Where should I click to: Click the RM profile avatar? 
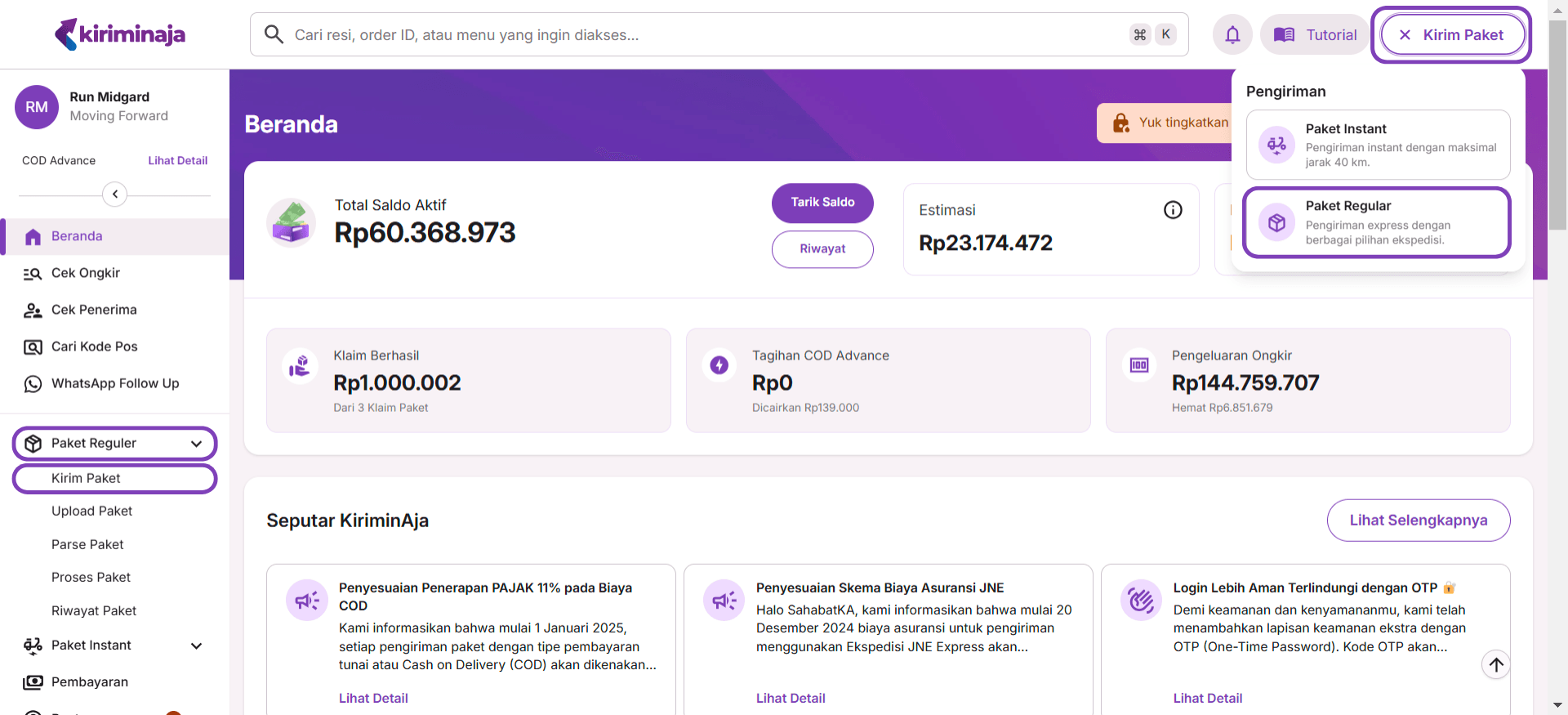click(x=37, y=107)
